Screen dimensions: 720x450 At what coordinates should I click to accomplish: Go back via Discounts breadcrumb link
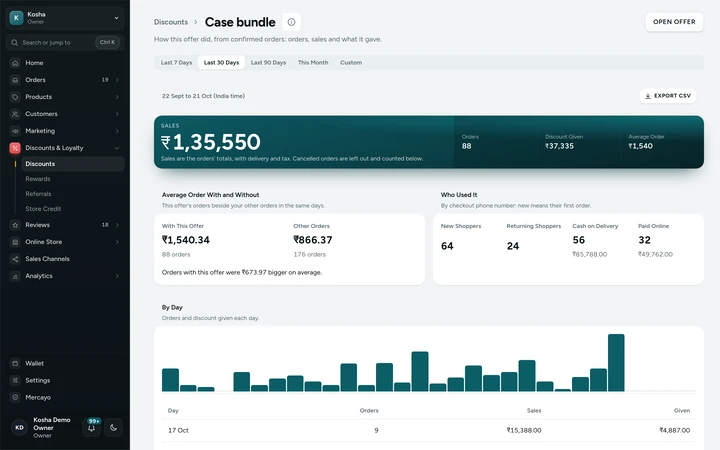(171, 22)
